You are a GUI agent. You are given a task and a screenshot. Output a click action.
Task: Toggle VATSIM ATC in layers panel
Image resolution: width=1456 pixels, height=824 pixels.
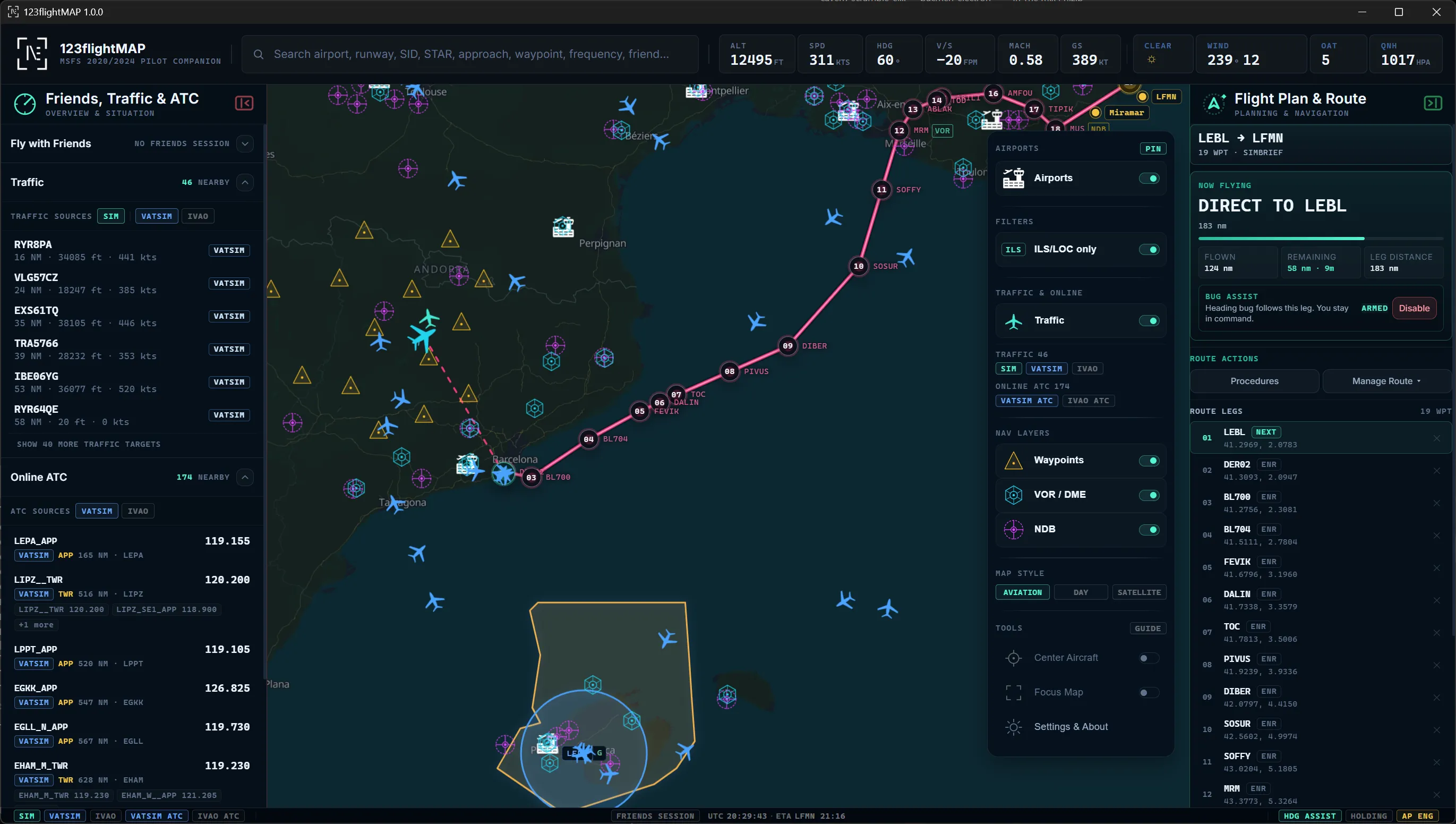click(1026, 401)
